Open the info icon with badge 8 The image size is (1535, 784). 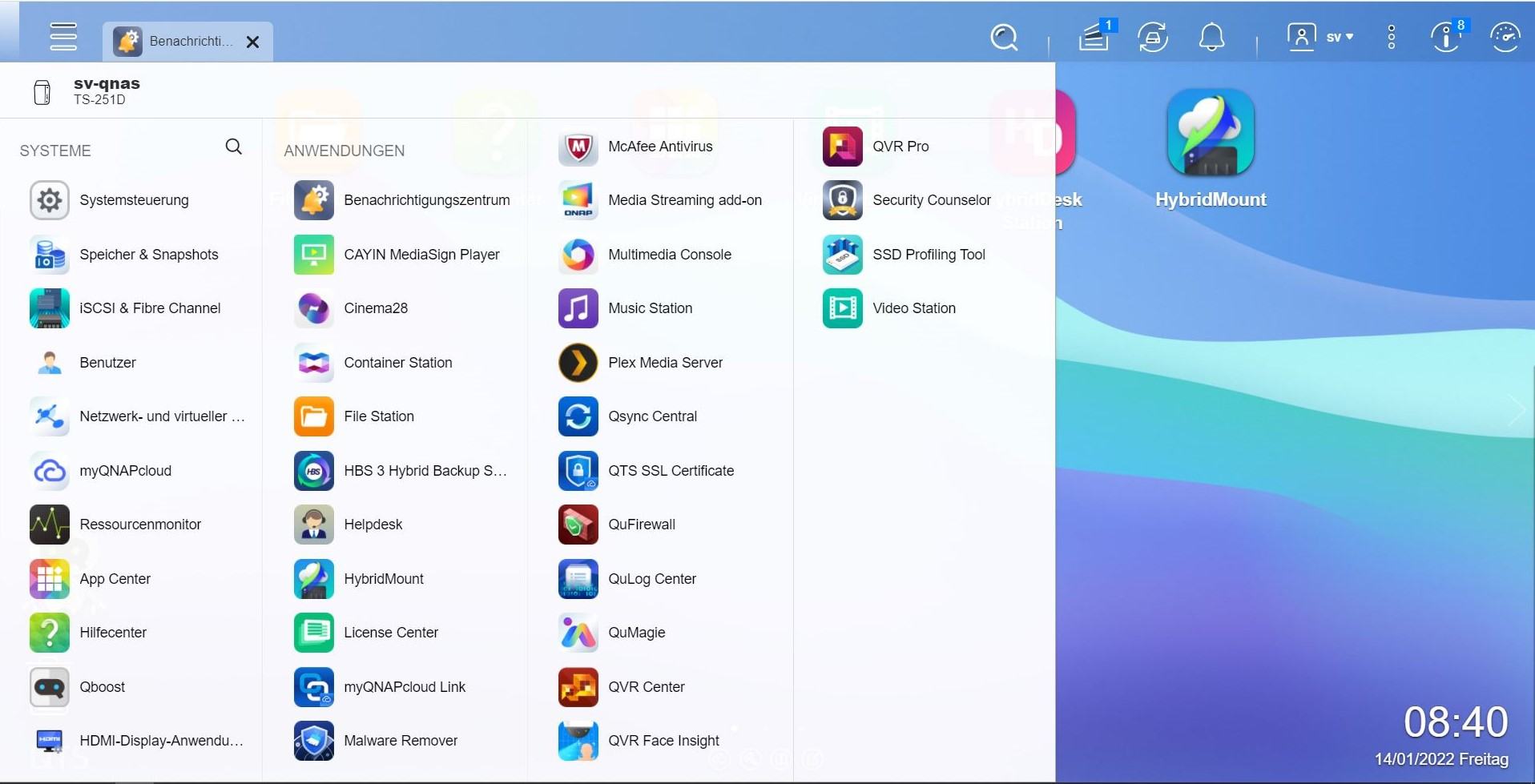[x=1448, y=36]
